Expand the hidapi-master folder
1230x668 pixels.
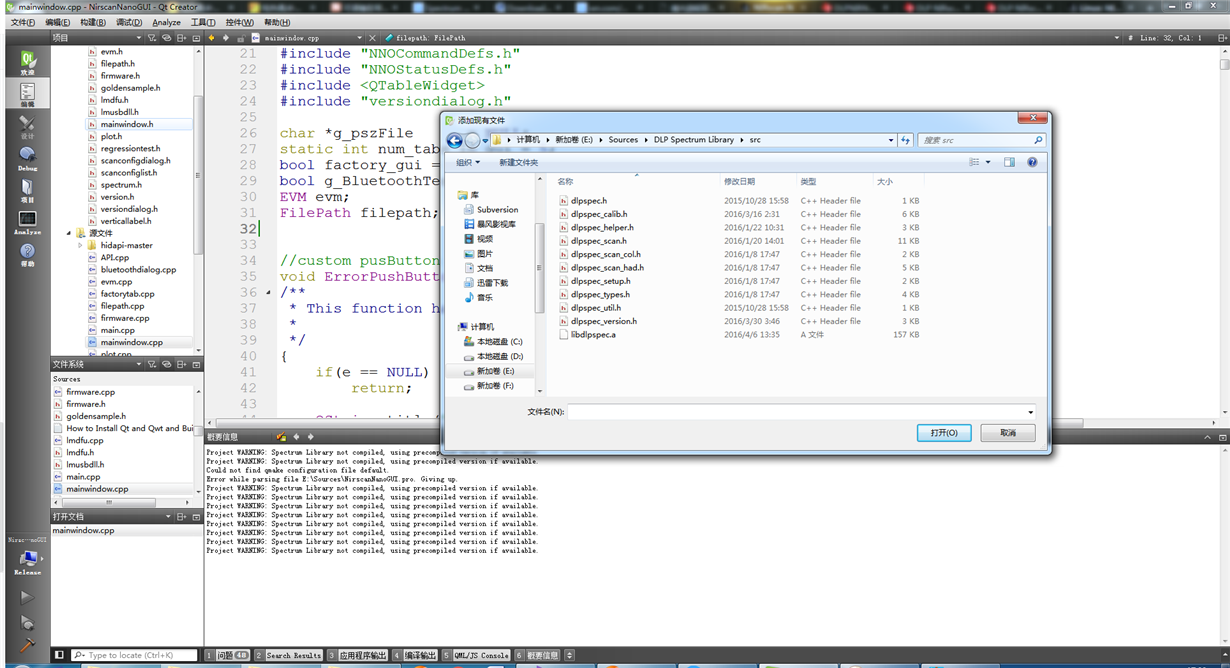point(80,245)
